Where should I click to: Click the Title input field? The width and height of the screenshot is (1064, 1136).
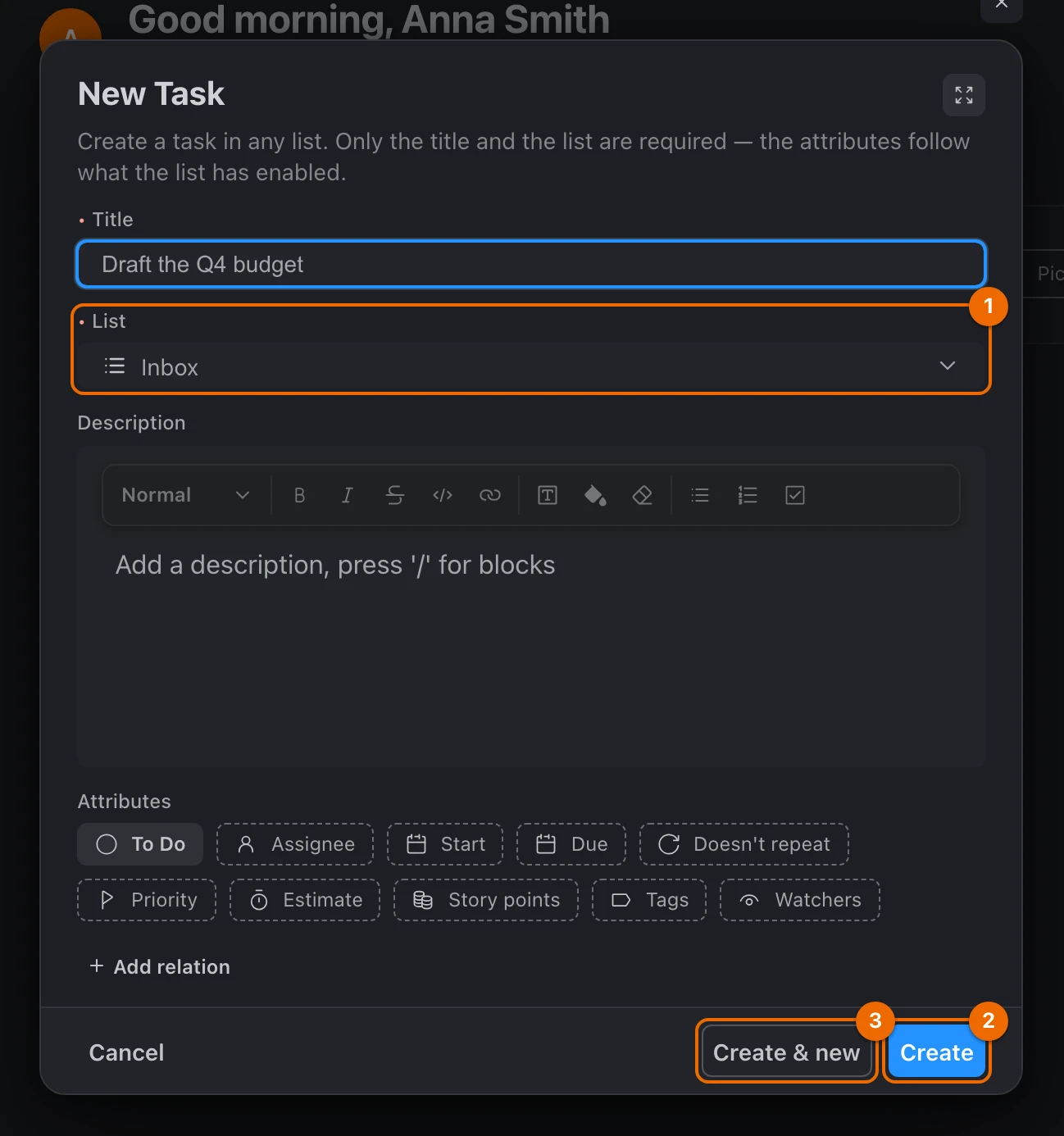531,264
